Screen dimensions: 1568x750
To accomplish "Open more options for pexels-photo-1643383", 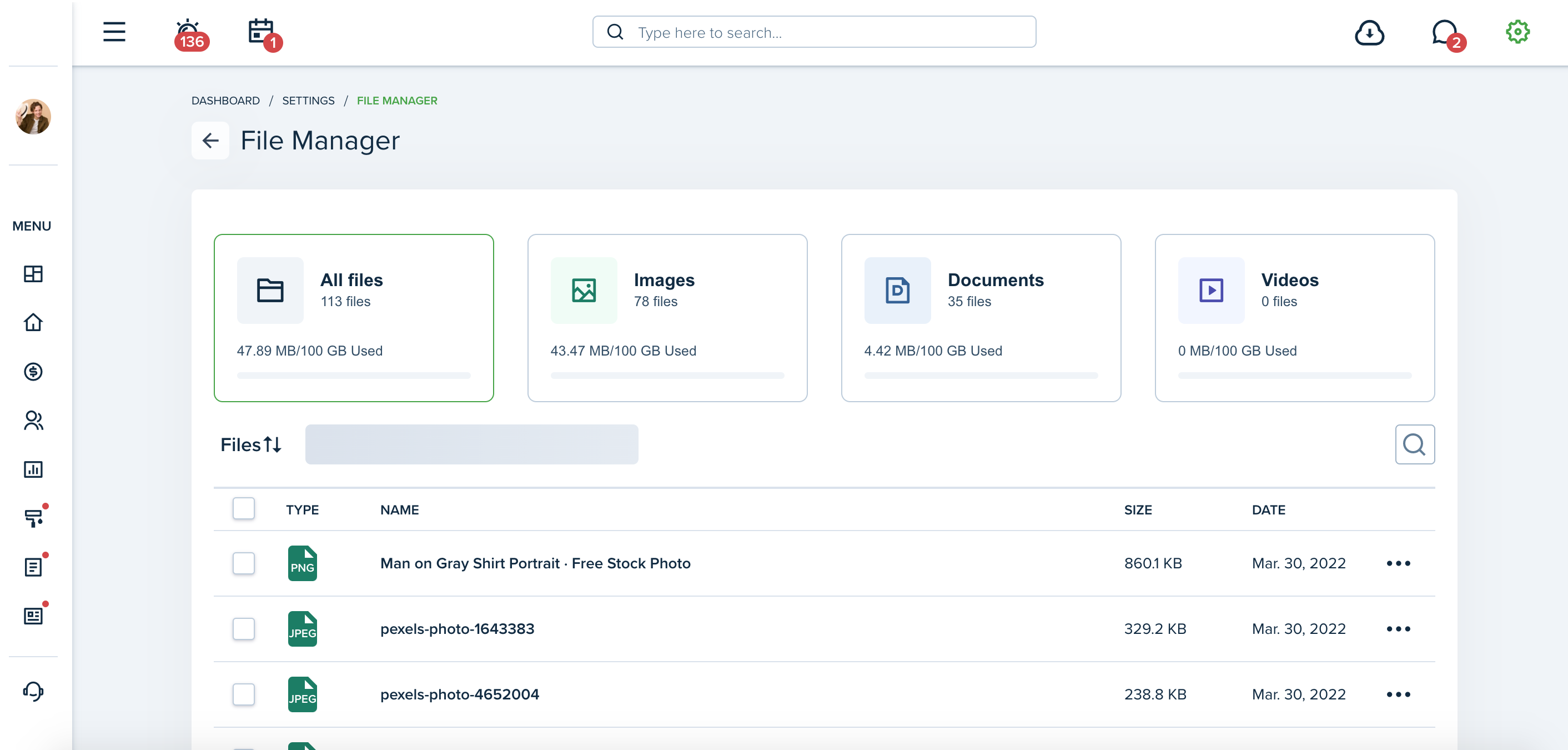I will click(x=1398, y=629).
